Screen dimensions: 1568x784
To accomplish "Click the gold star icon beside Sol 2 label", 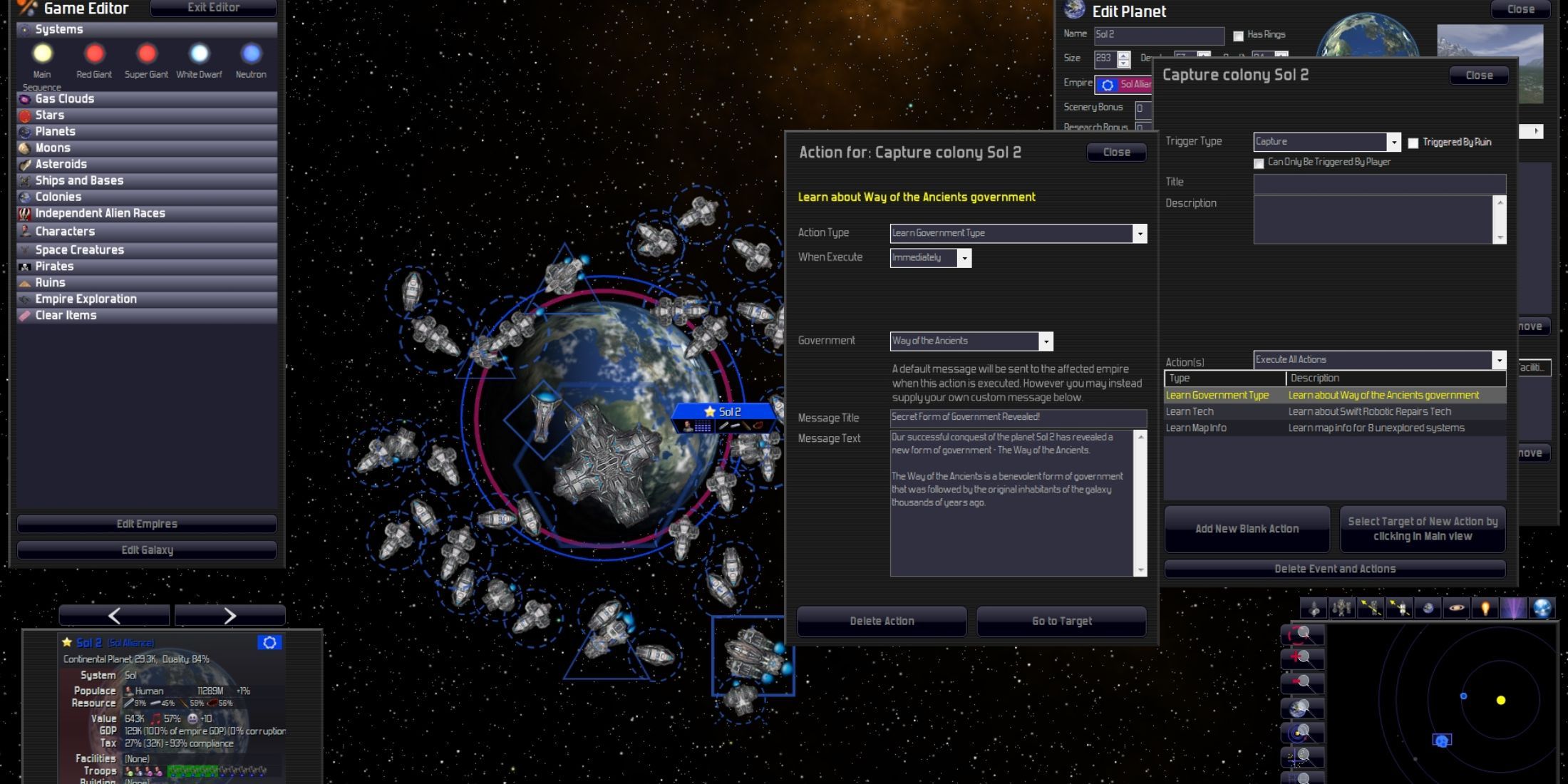I will (709, 411).
